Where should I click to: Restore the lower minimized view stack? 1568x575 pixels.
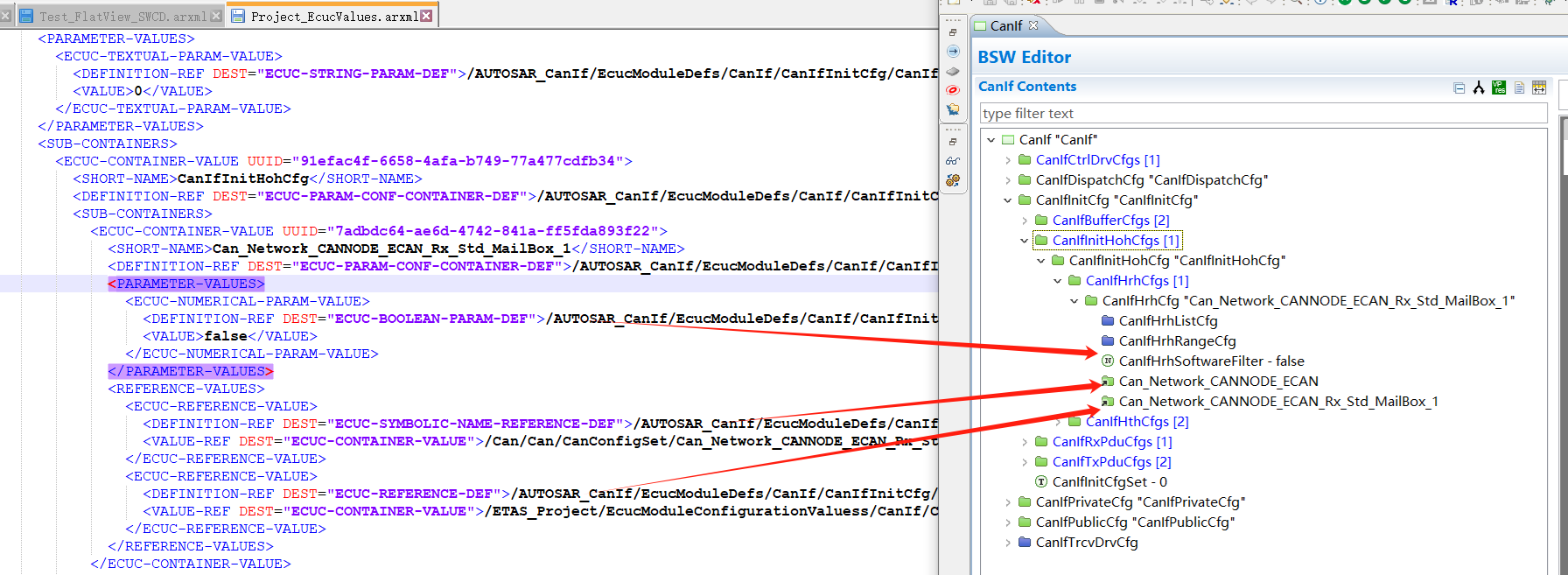tap(953, 142)
